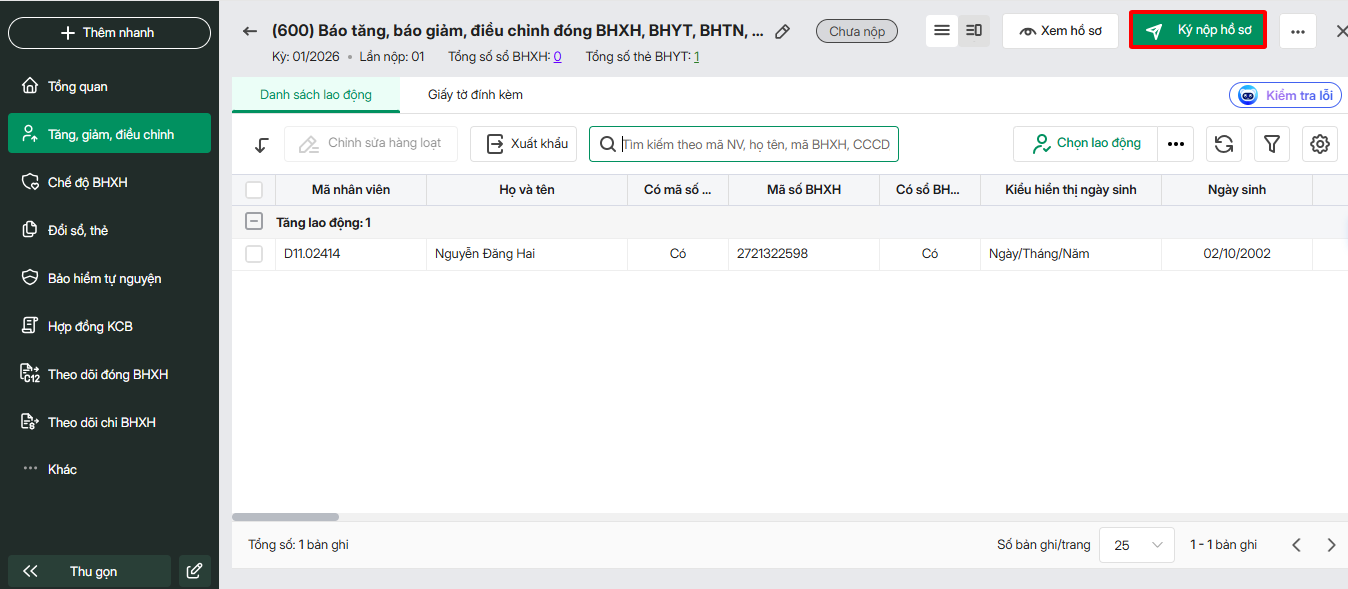Click the sidebar edit icon next to Thu gọn
Screen dimensions: 1348x589
(195, 571)
